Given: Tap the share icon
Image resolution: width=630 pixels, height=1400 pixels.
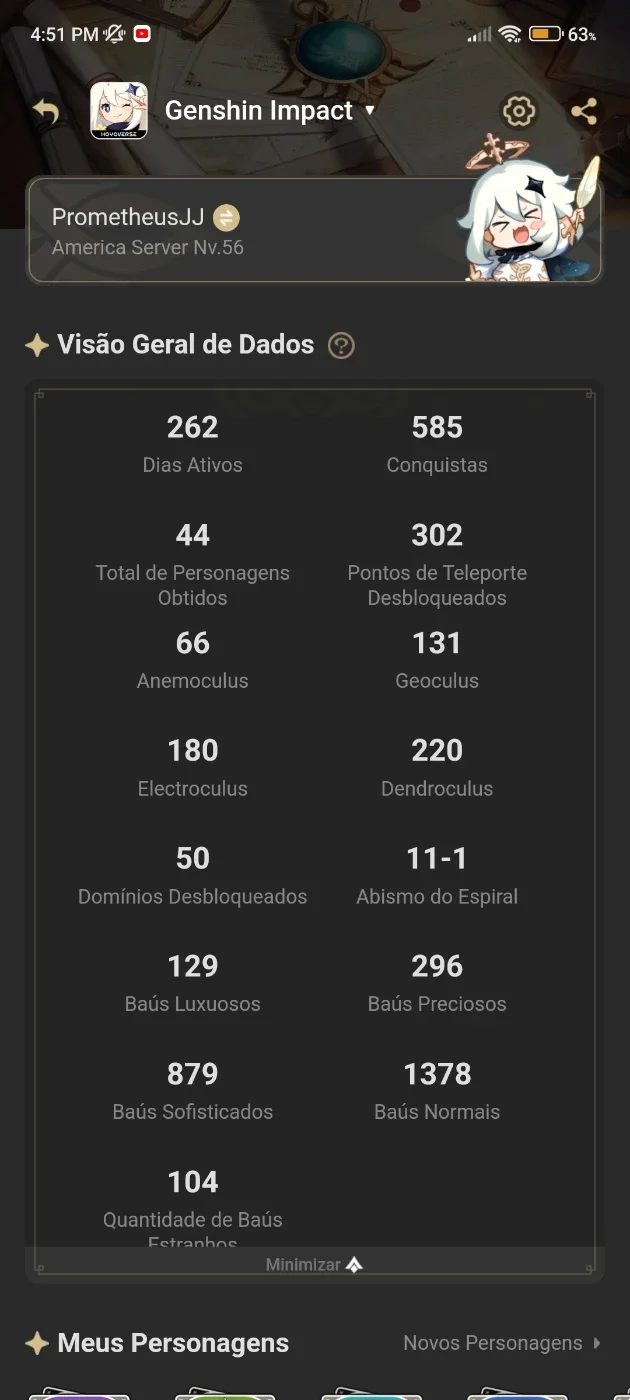Looking at the screenshot, I should pyautogui.click(x=584, y=111).
